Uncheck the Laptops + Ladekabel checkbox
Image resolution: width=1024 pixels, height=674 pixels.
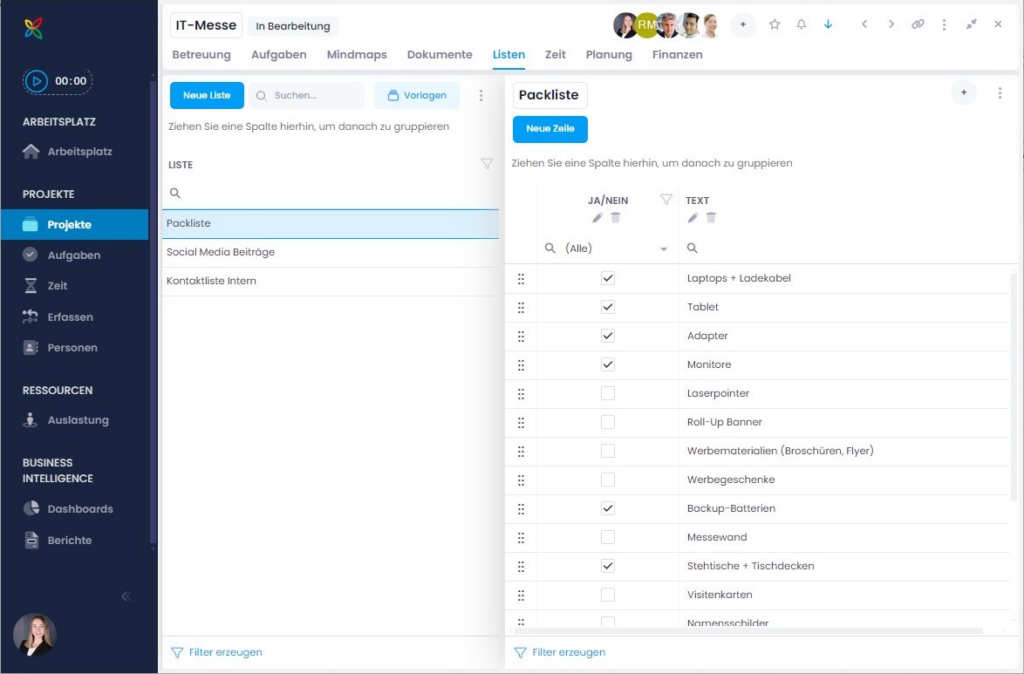(607, 278)
